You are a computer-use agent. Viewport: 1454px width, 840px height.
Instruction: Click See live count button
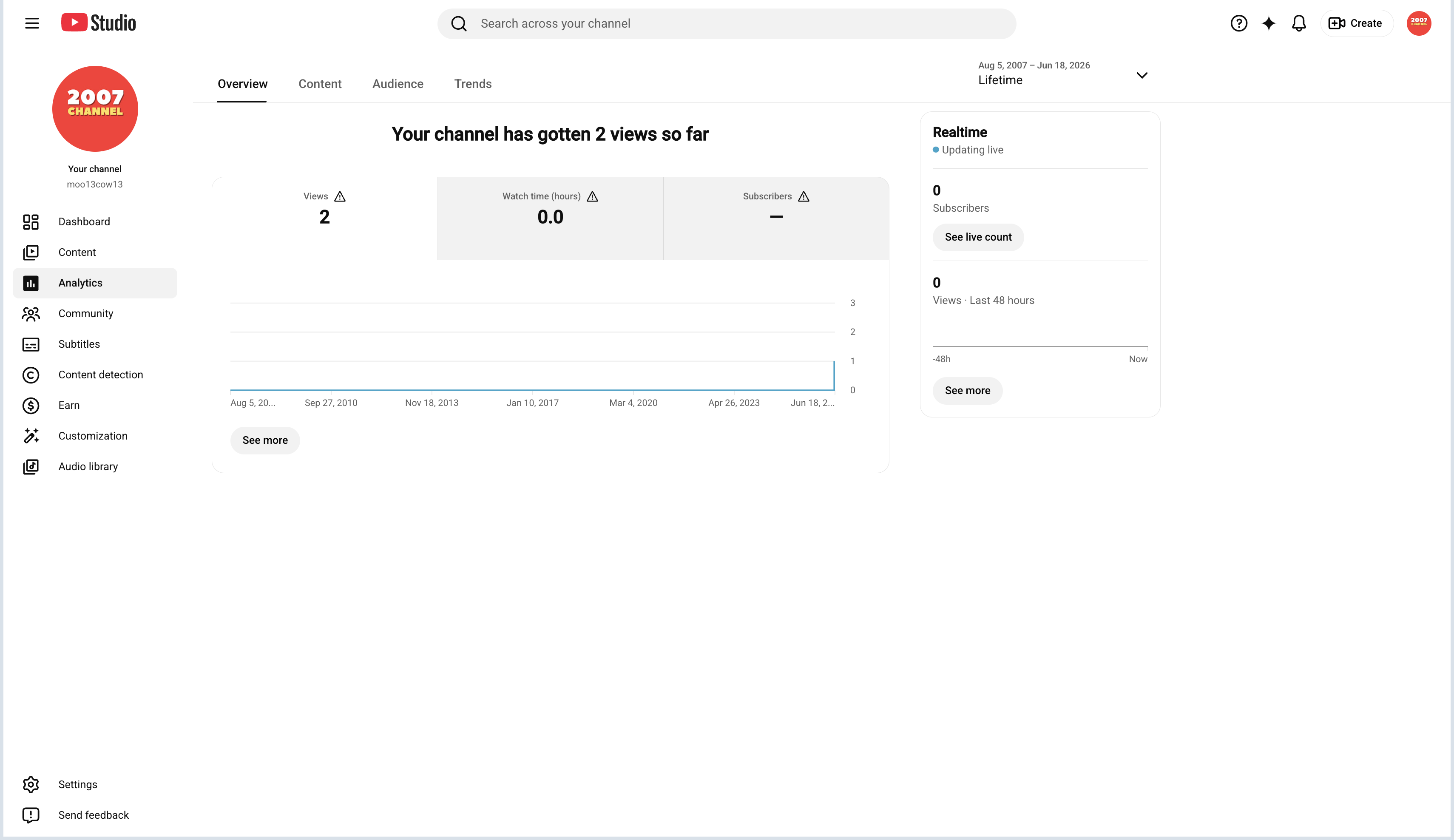click(x=978, y=237)
